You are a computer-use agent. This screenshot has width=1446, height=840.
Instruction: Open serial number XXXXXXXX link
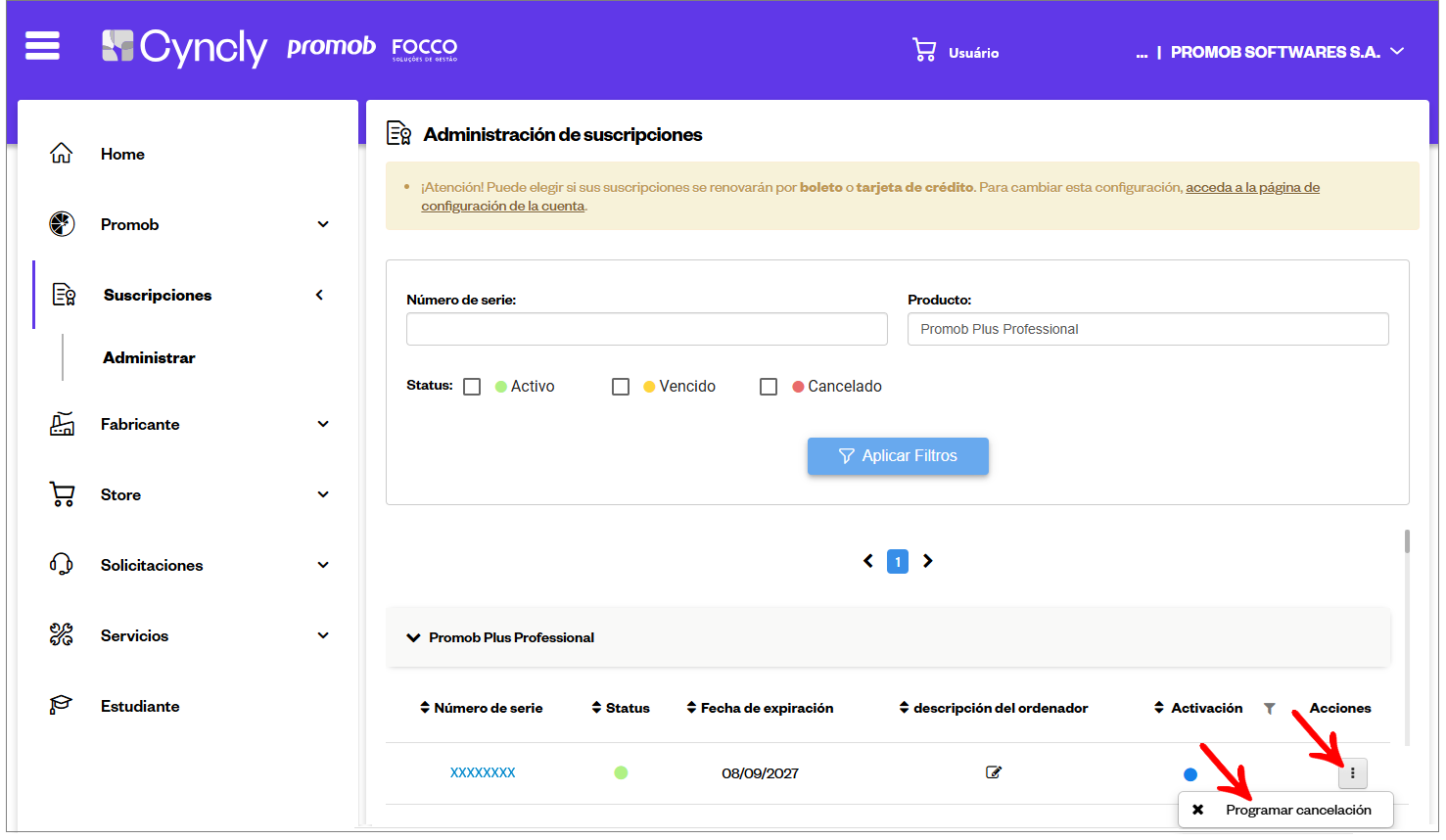483,772
